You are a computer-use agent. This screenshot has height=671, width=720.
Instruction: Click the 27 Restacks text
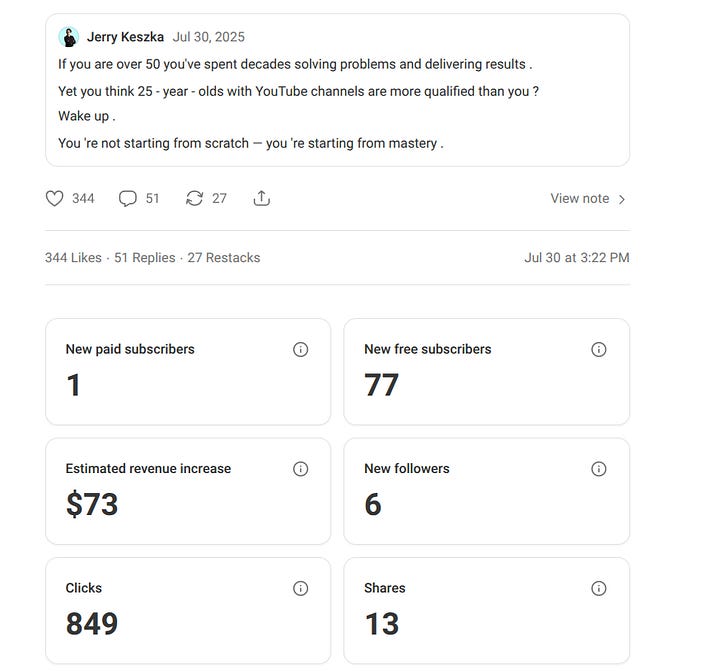coord(223,257)
